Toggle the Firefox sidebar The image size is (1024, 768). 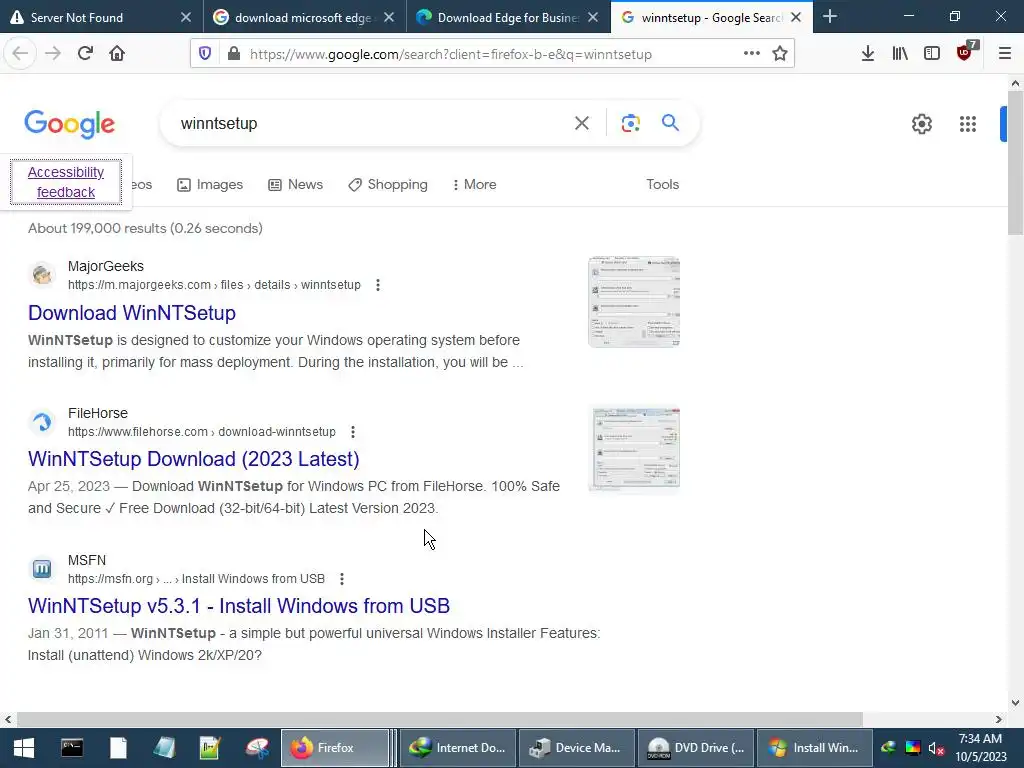[932, 54]
